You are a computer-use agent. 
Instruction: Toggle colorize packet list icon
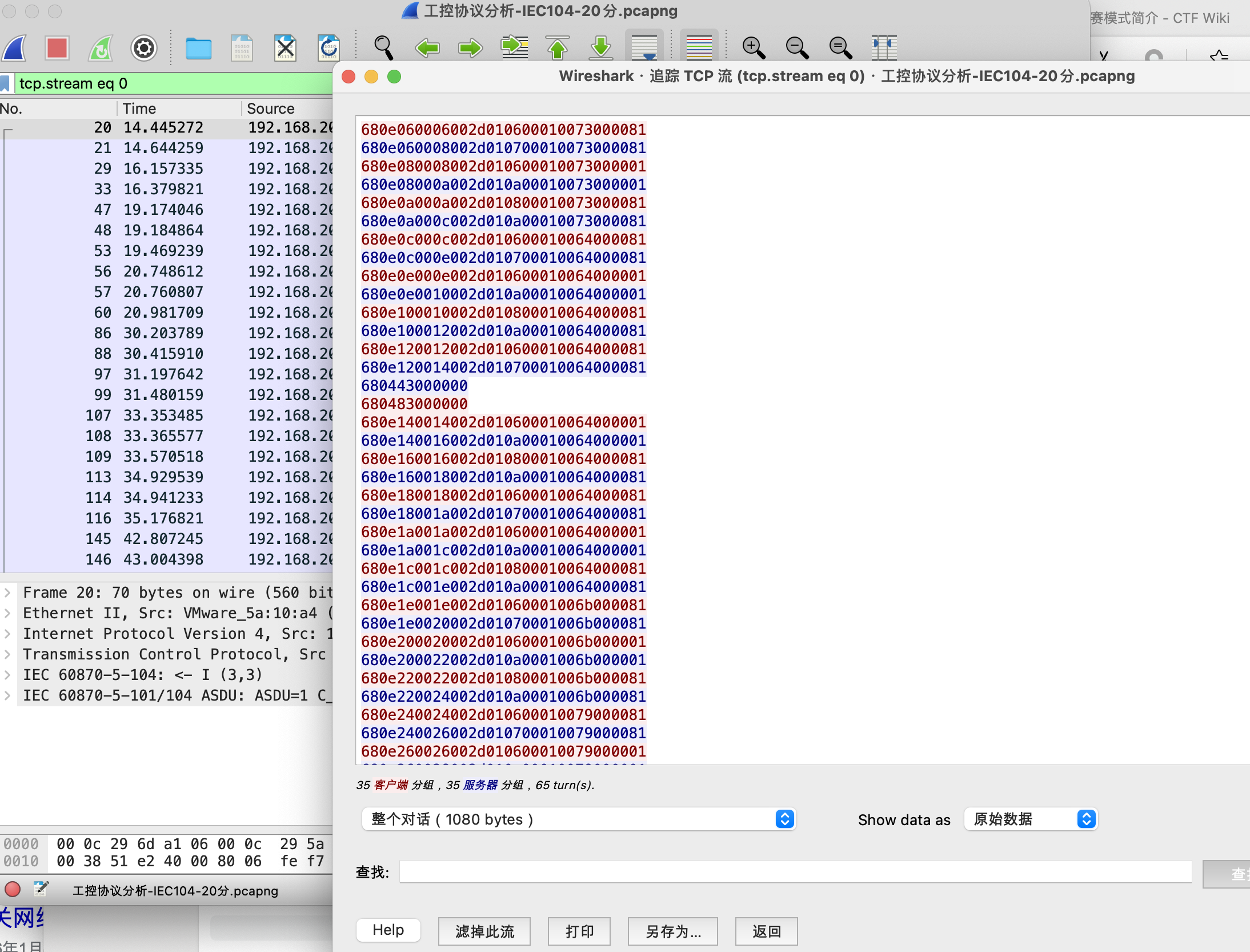(x=699, y=48)
